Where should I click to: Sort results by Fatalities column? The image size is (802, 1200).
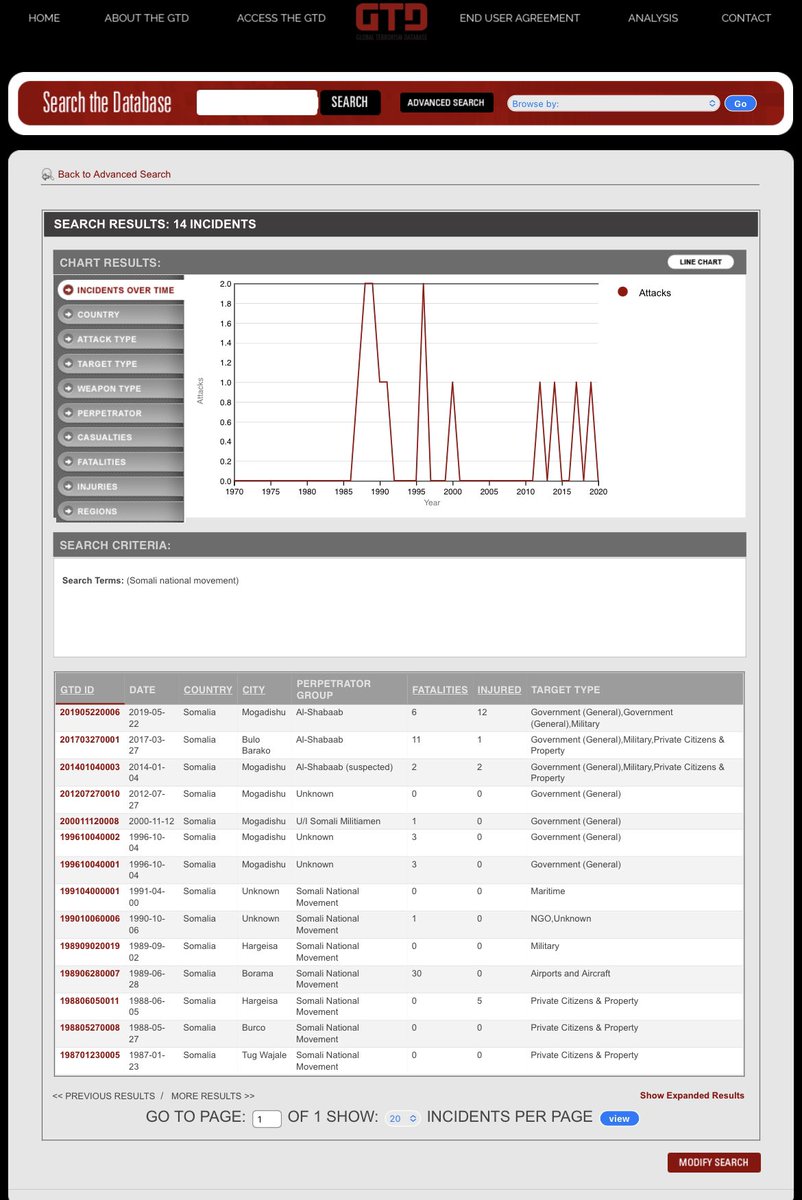(439, 690)
